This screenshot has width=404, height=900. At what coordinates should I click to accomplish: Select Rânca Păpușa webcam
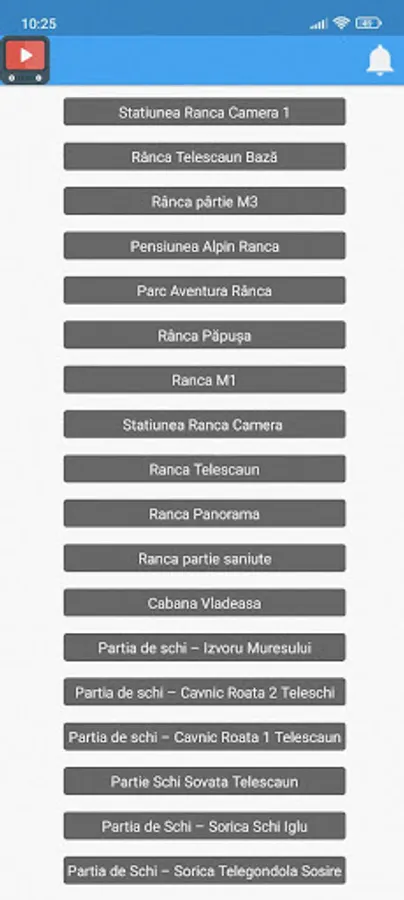[x=204, y=335]
